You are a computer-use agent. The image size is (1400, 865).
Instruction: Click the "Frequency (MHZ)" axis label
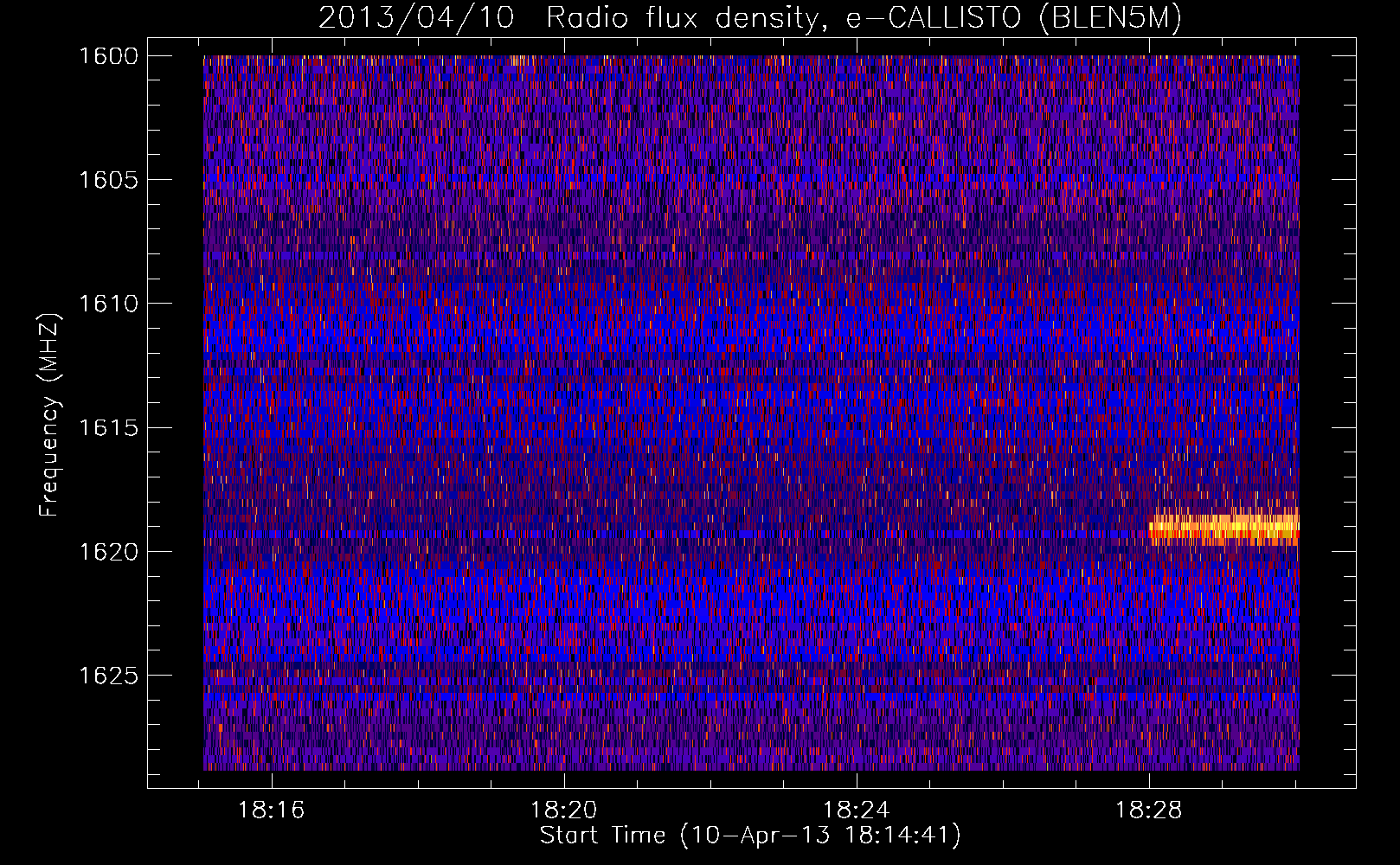[50, 415]
